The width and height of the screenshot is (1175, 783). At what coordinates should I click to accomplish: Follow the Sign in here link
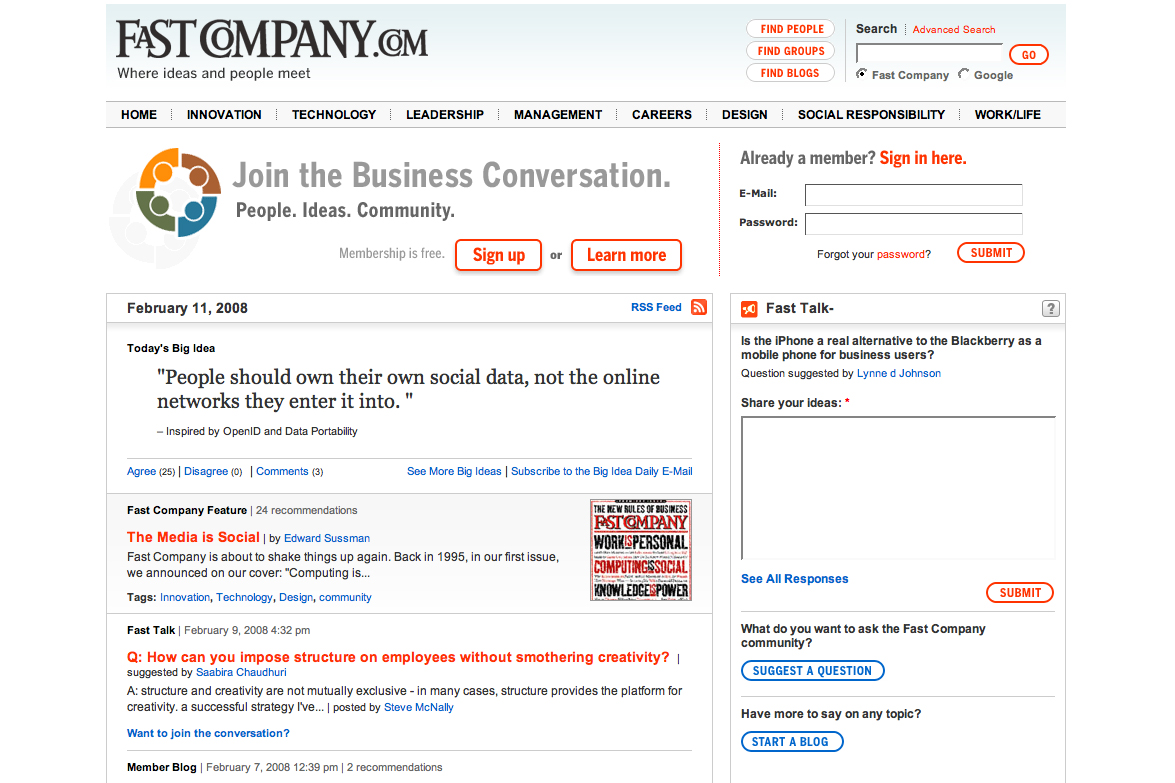tap(922, 157)
